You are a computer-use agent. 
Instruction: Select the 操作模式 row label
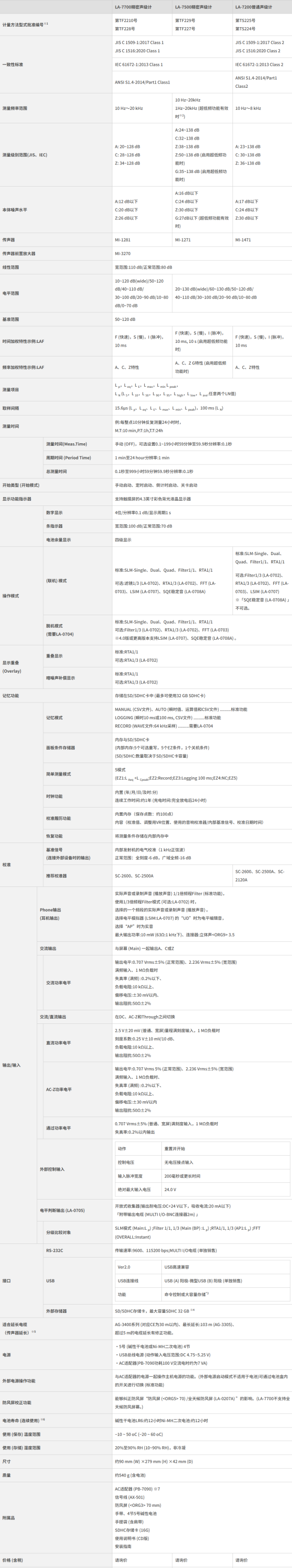[x=11, y=596]
